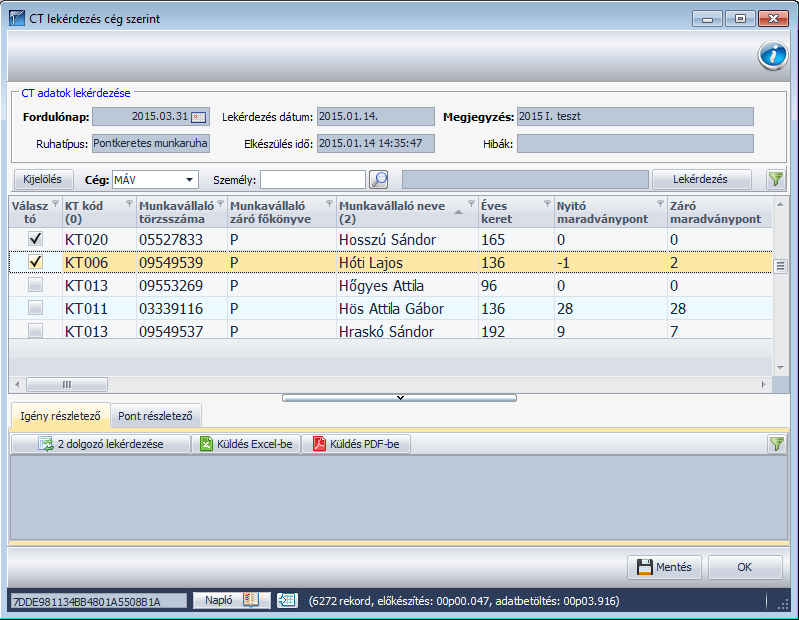Click the grid row menu icon beside the scrollbar
The image size is (799, 620).
pos(780,266)
